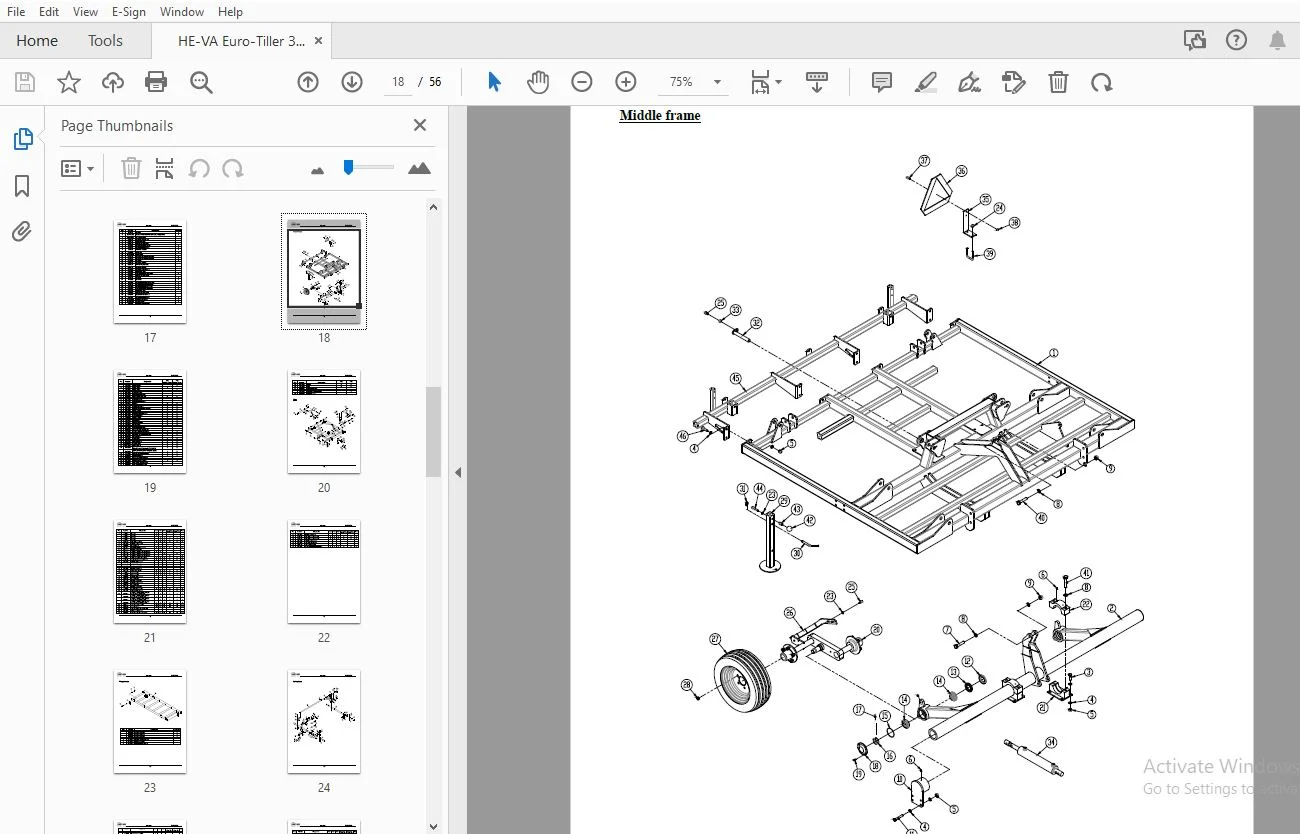
Task: Select page 19 thumbnail
Action: (x=150, y=422)
